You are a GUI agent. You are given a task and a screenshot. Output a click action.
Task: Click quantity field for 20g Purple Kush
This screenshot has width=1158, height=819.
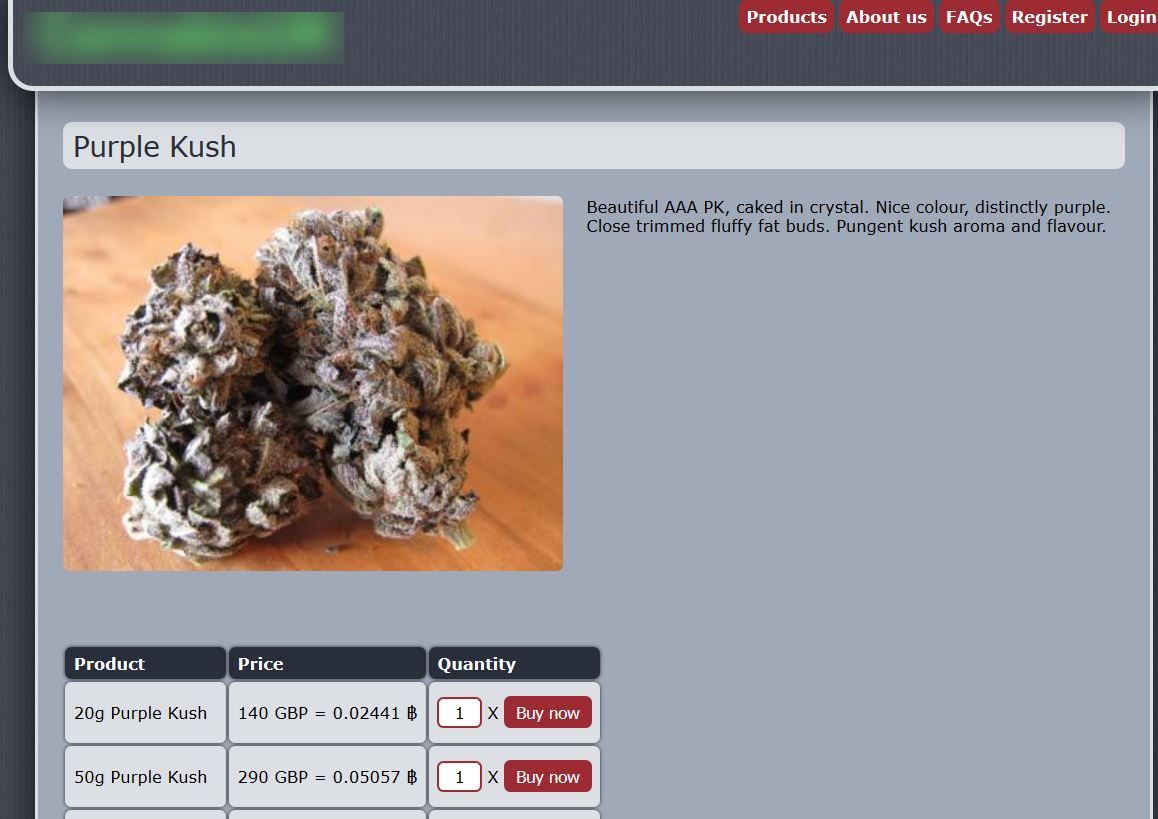[459, 713]
